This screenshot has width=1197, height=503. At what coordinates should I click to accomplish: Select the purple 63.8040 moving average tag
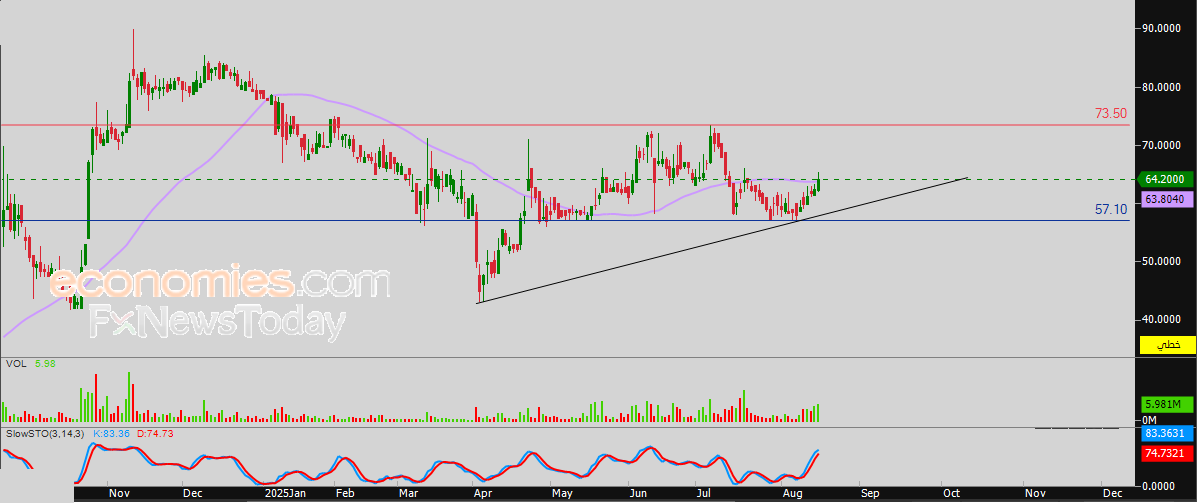[x=1167, y=199]
